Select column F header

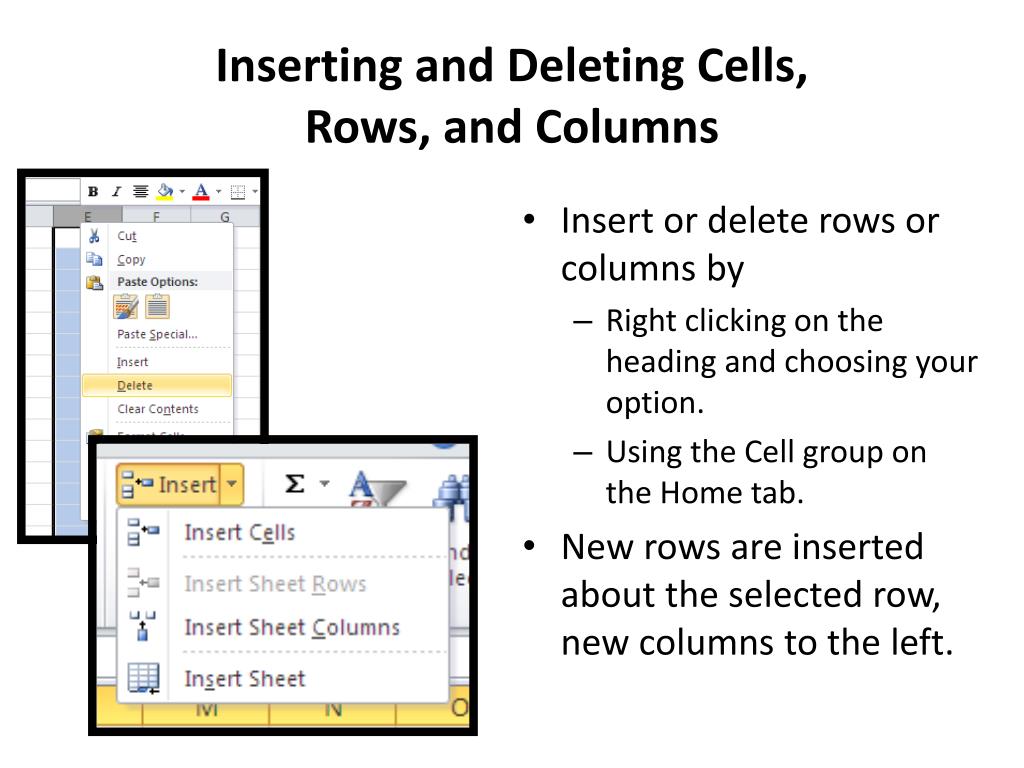click(156, 216)
